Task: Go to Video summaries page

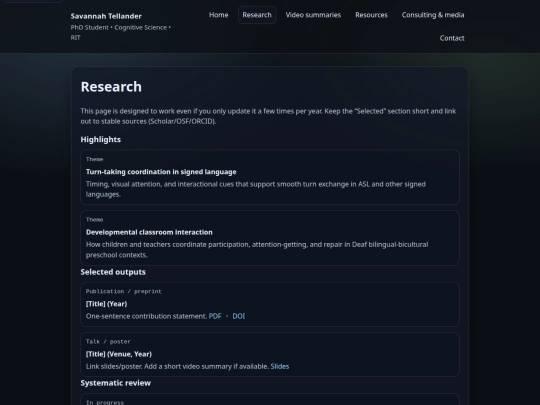Action: pos(313,15)
